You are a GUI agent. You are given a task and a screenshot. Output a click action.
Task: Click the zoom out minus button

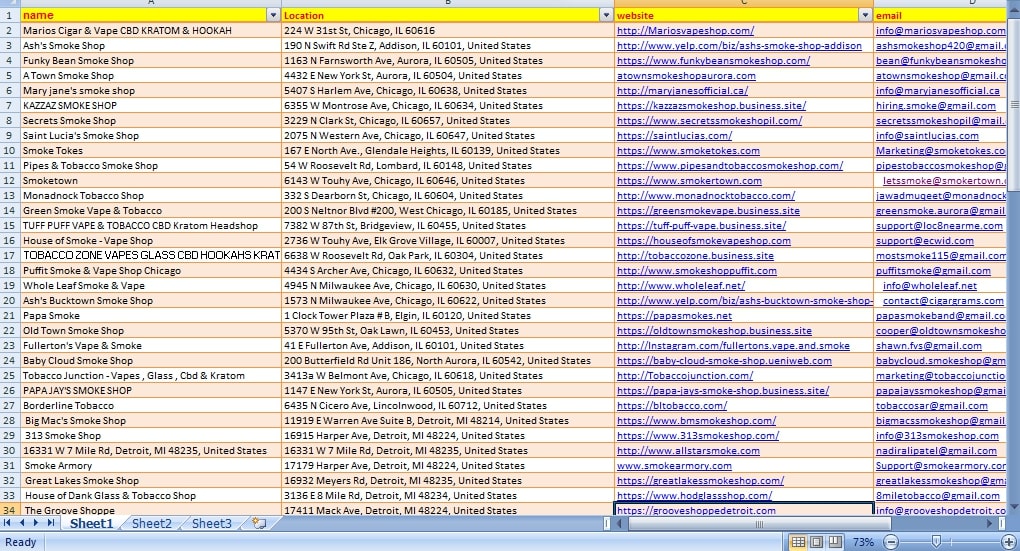click(891, 542)
